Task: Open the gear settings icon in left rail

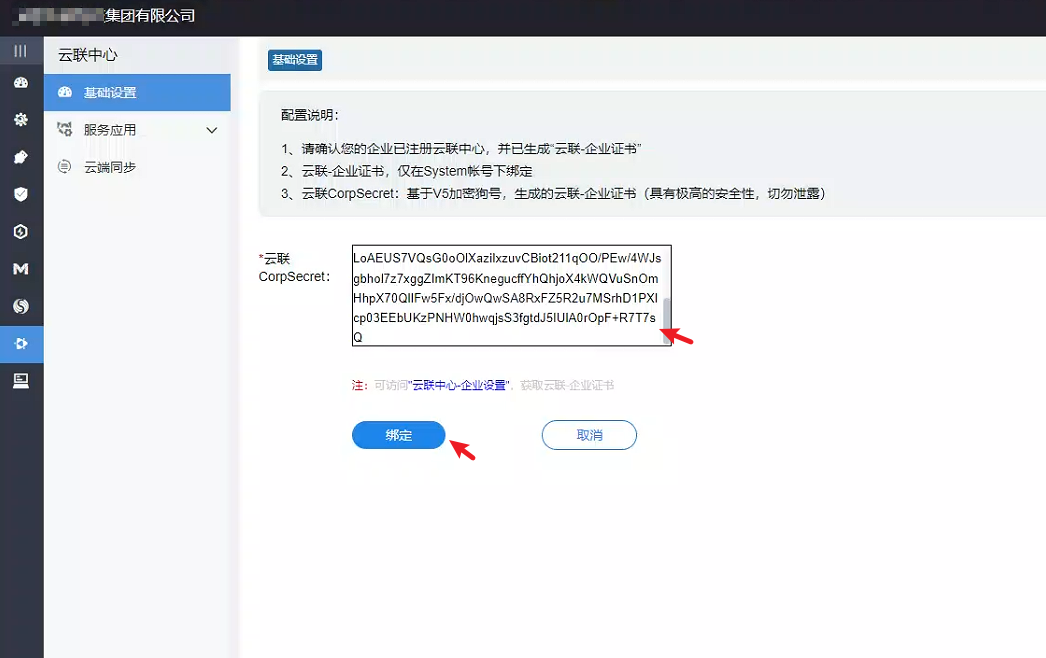Action: coord(21,119)
